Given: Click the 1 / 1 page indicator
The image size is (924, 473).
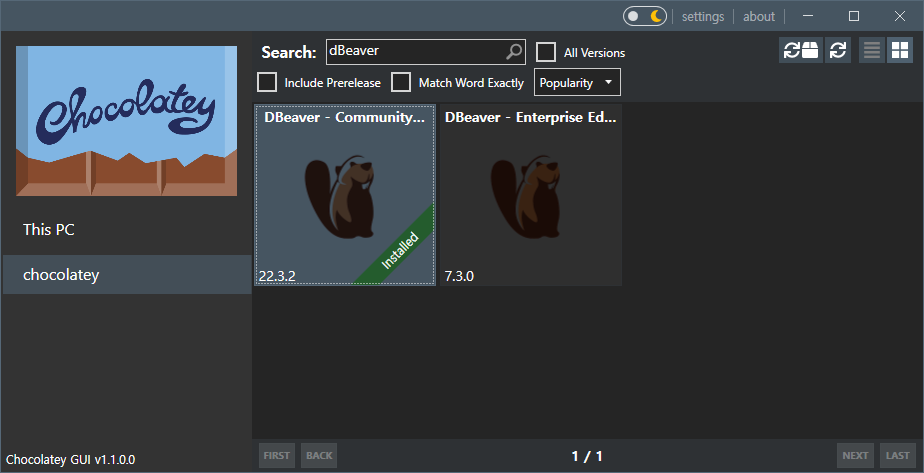Looking at the screenshot, I should pyautogui.click(x=587, y=455).
